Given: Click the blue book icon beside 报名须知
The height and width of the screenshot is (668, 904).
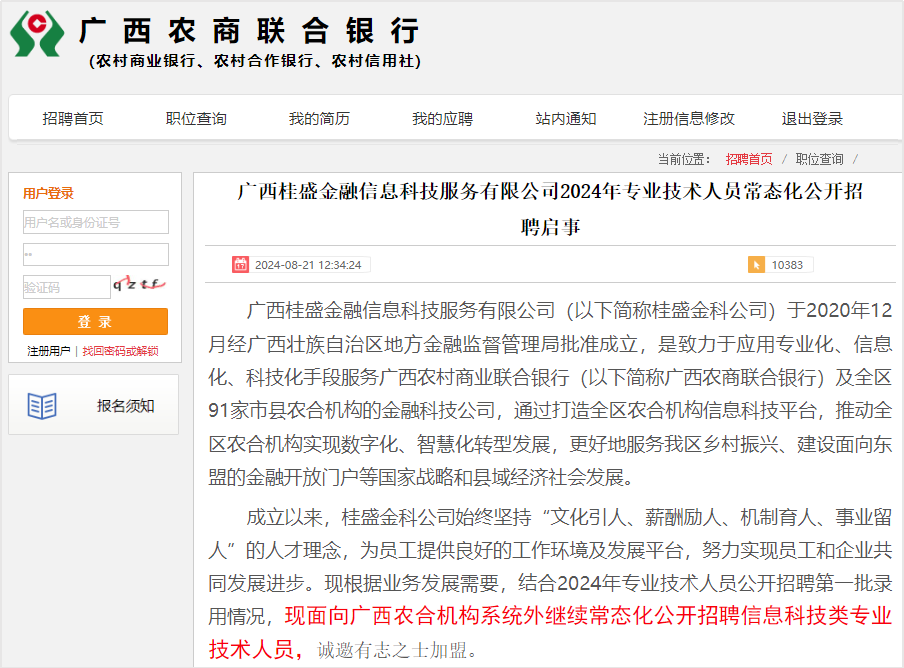Looking at the screenshot, I should tap(42, 406).
